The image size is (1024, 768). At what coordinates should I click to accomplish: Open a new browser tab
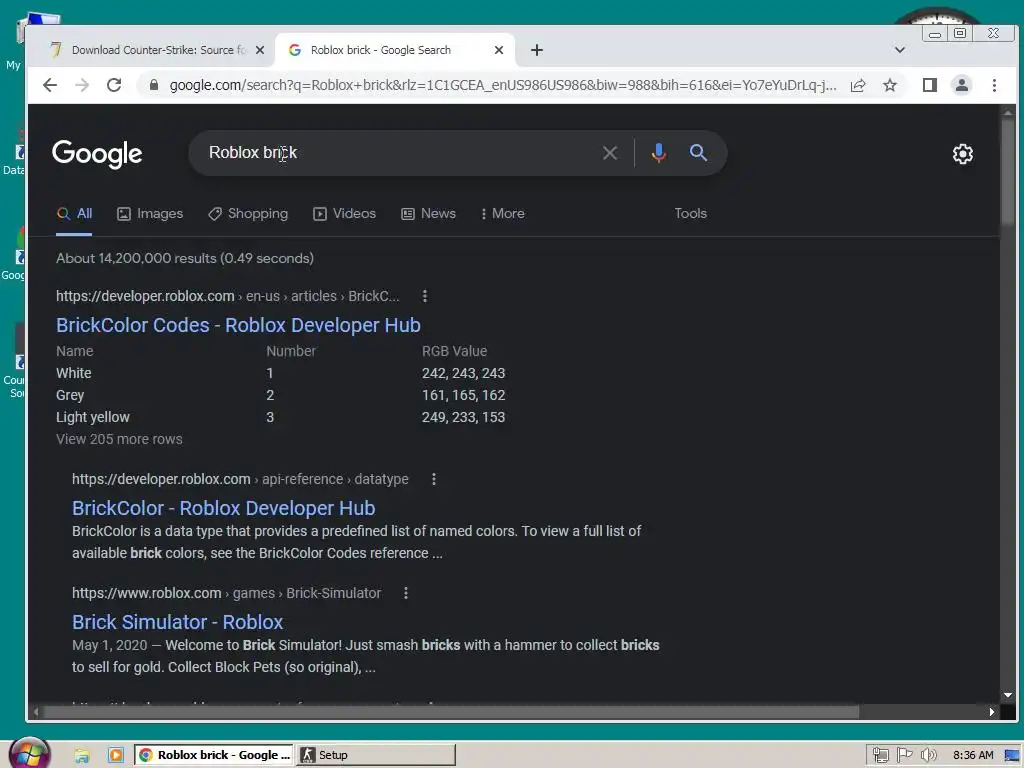[537, 50]
